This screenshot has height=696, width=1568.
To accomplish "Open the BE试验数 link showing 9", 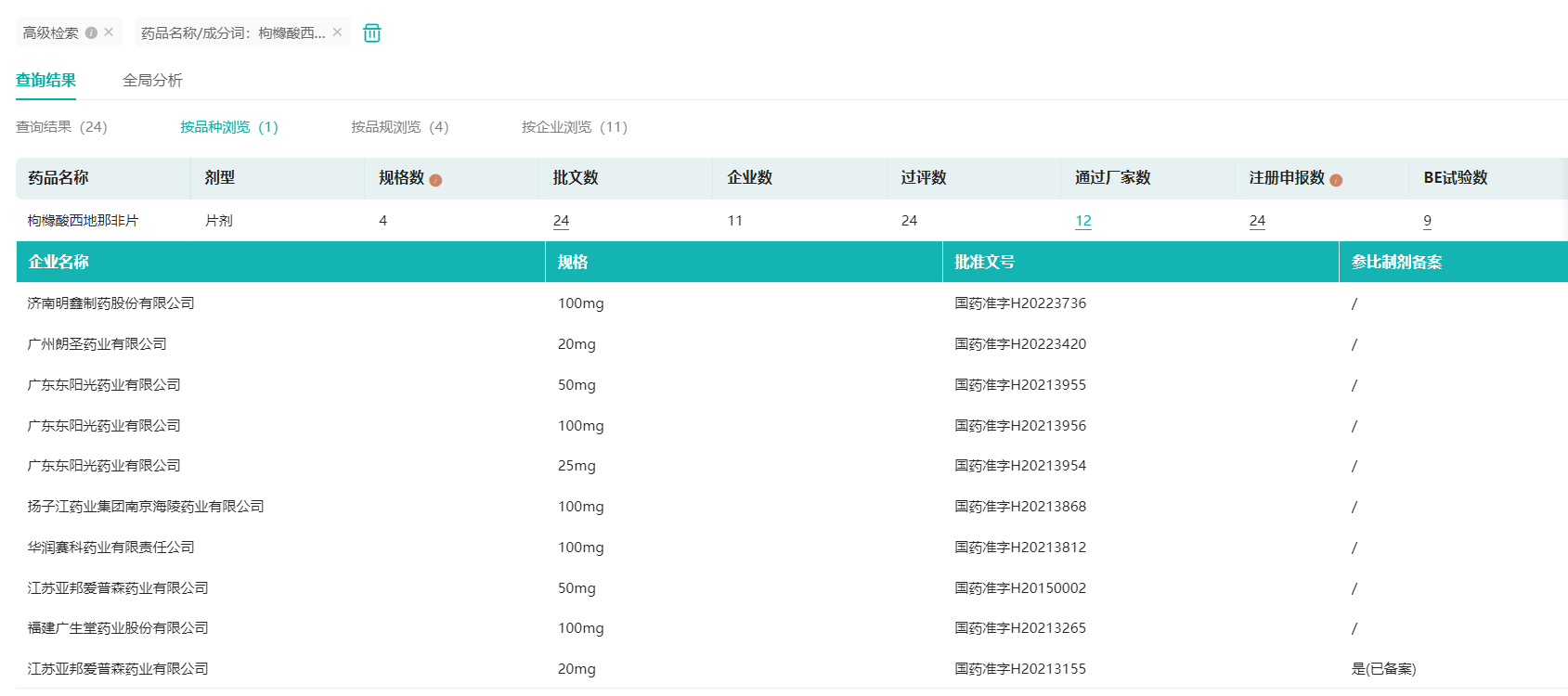I will coord(1427,221).
